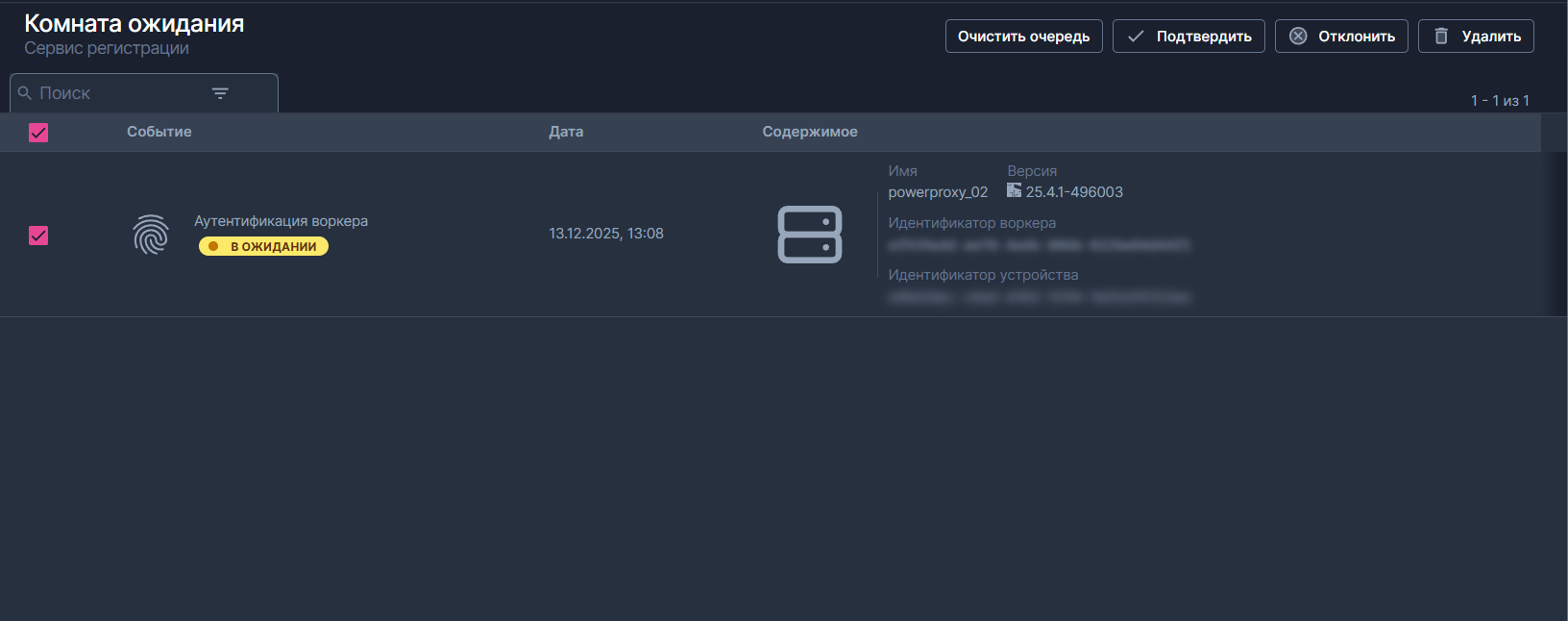Viewport: 1568px width, 621px height.
Task: Click the Аутентификация воркера event title
Action: tap(281, 221)
